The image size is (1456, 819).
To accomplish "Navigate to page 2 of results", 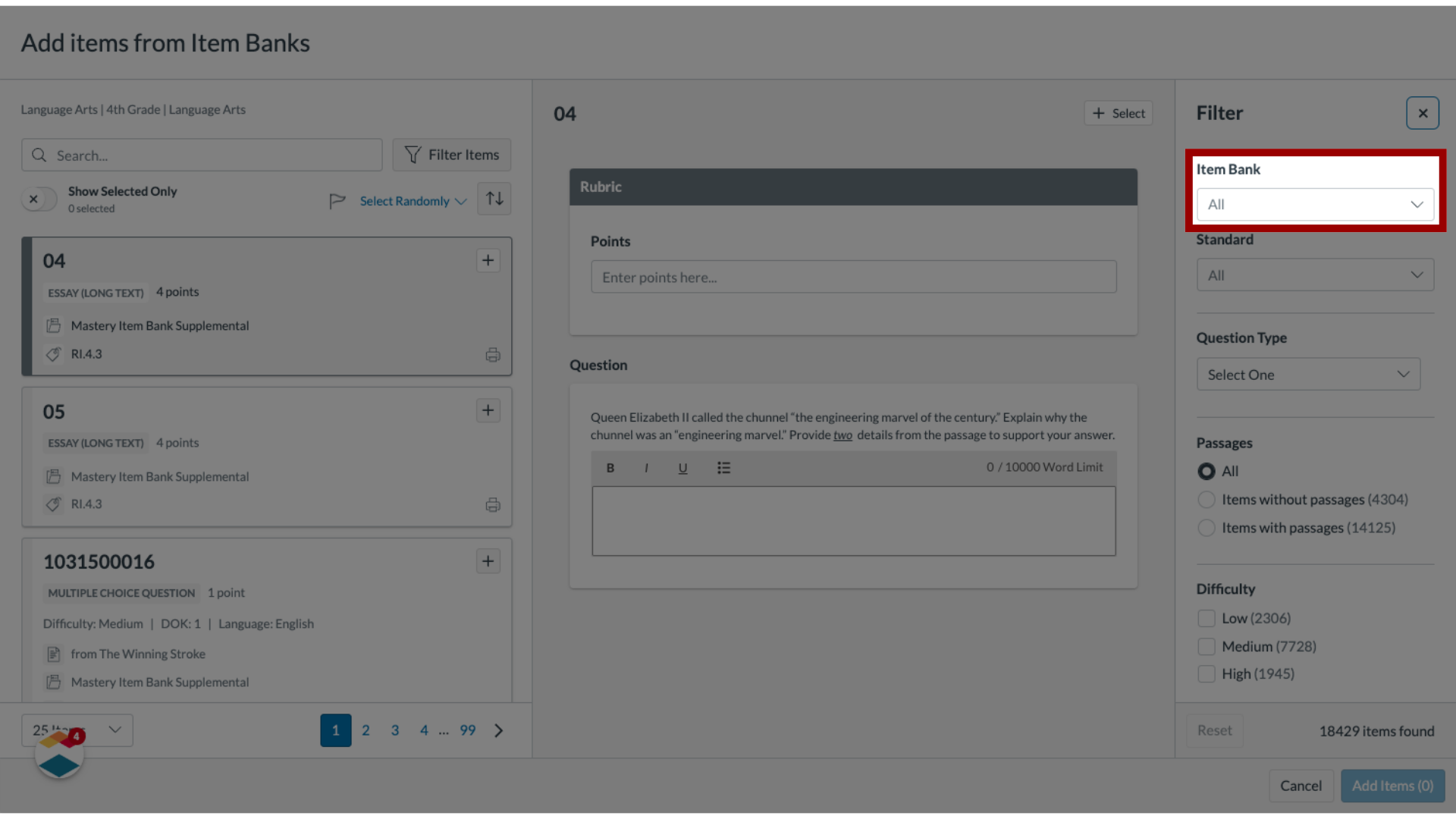I will click(365, 730).
